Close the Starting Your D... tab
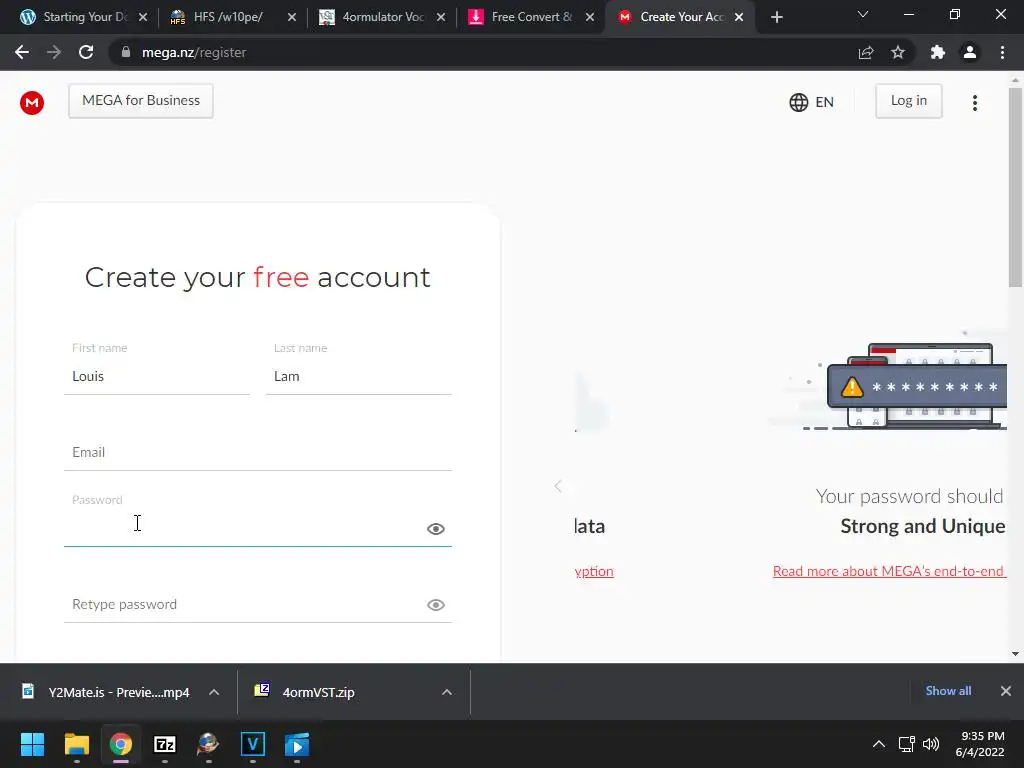Image resolution: width=1024 pixels, height=768 pixels. pos(143,17)
